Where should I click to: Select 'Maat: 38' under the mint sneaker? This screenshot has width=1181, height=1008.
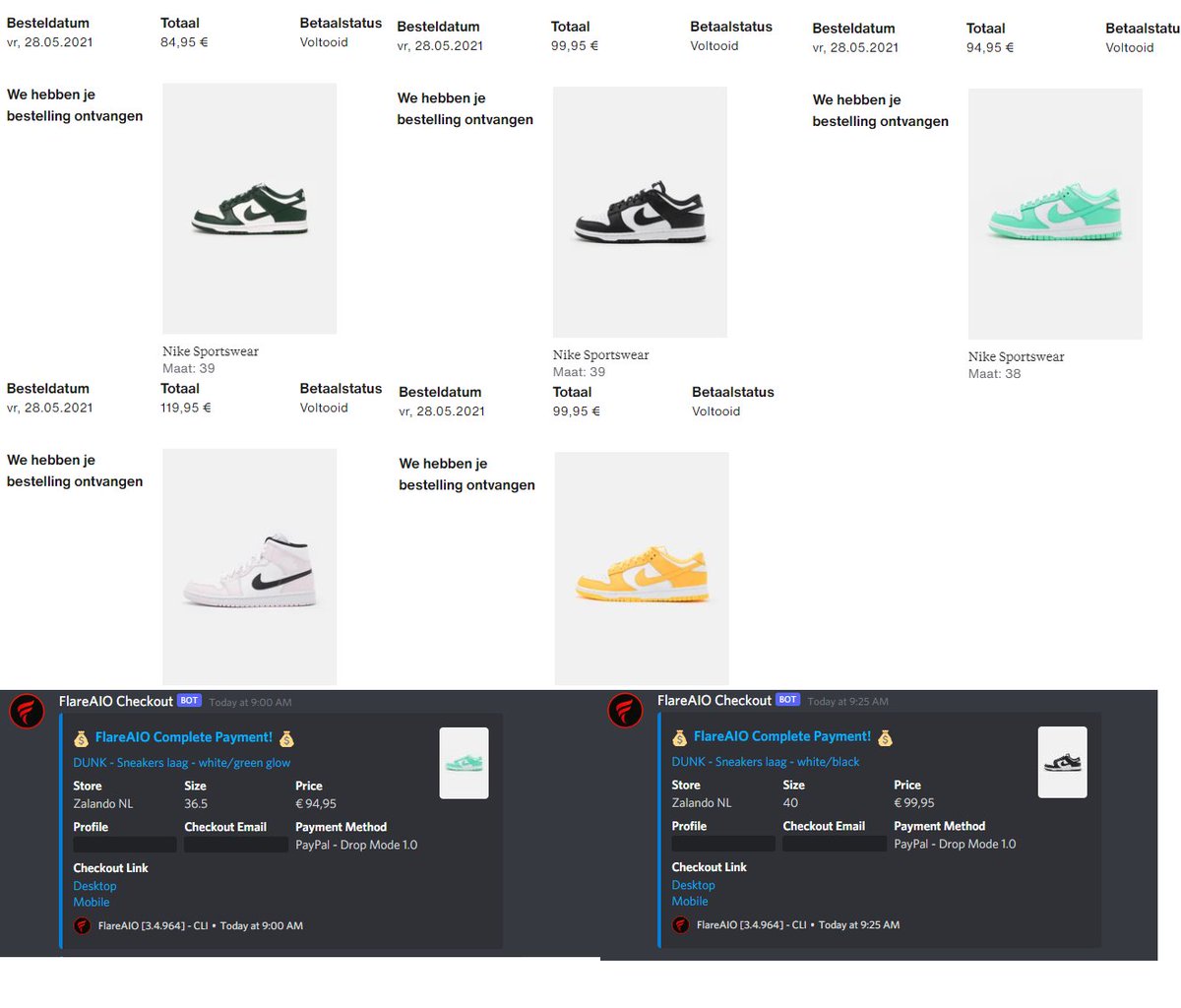coord(994,374)
